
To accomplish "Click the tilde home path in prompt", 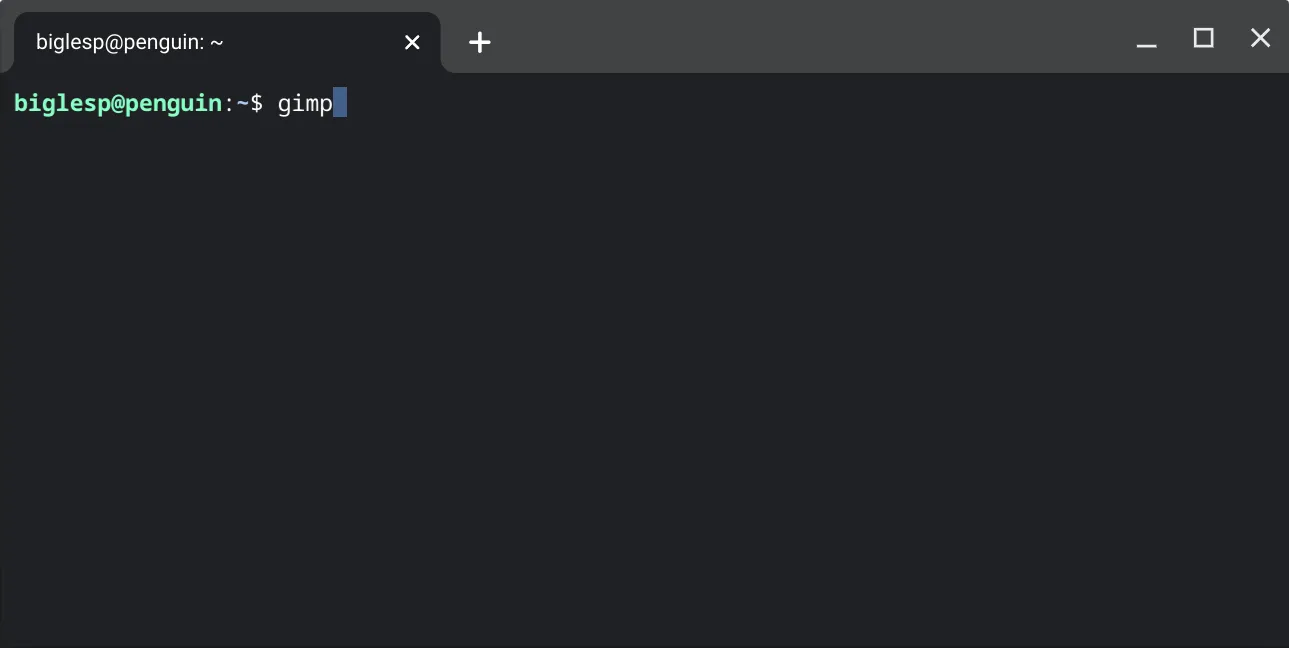I will [x=242, y=103].
